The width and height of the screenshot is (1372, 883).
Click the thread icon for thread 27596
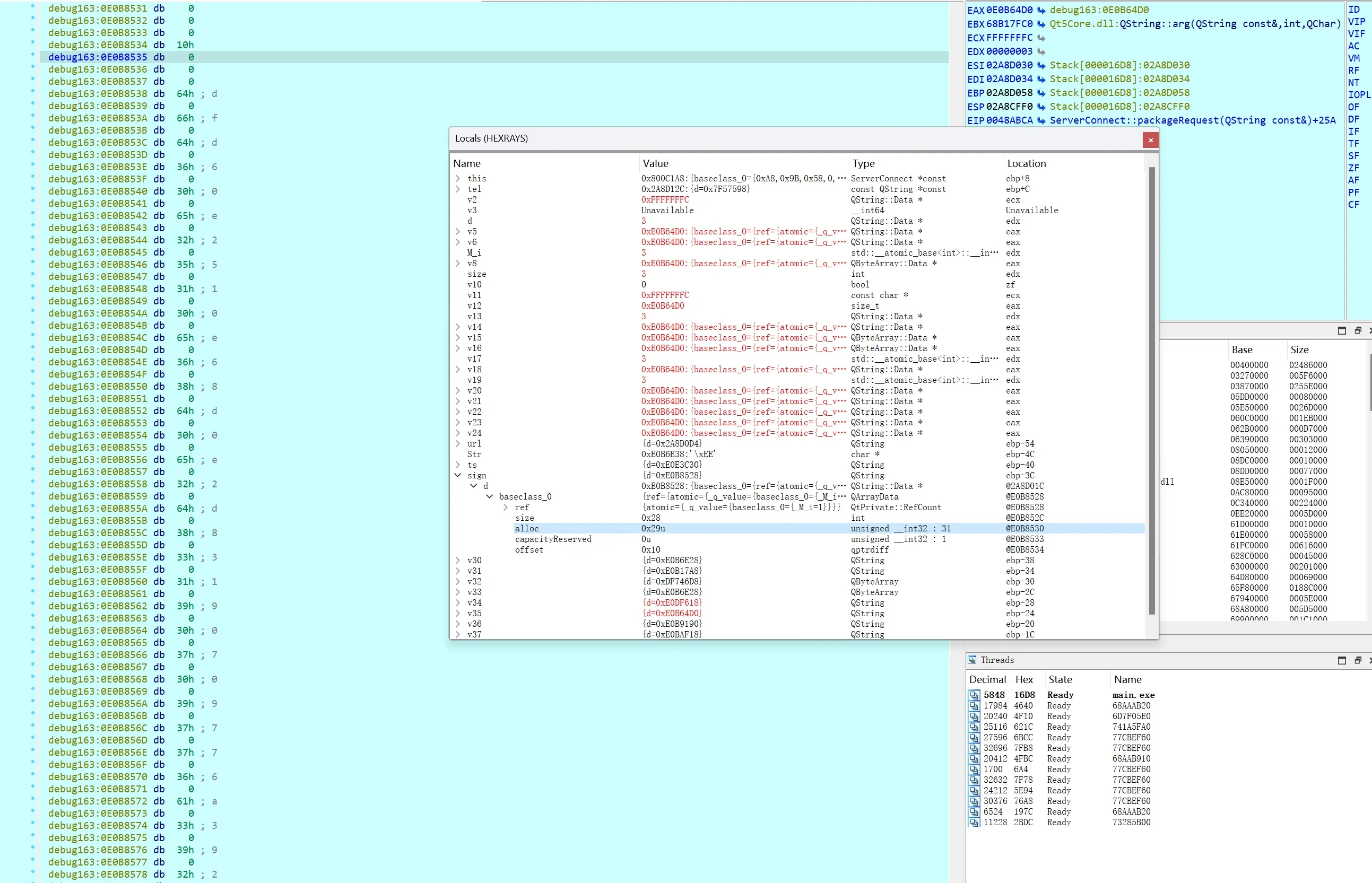click(x=974, y=737)
